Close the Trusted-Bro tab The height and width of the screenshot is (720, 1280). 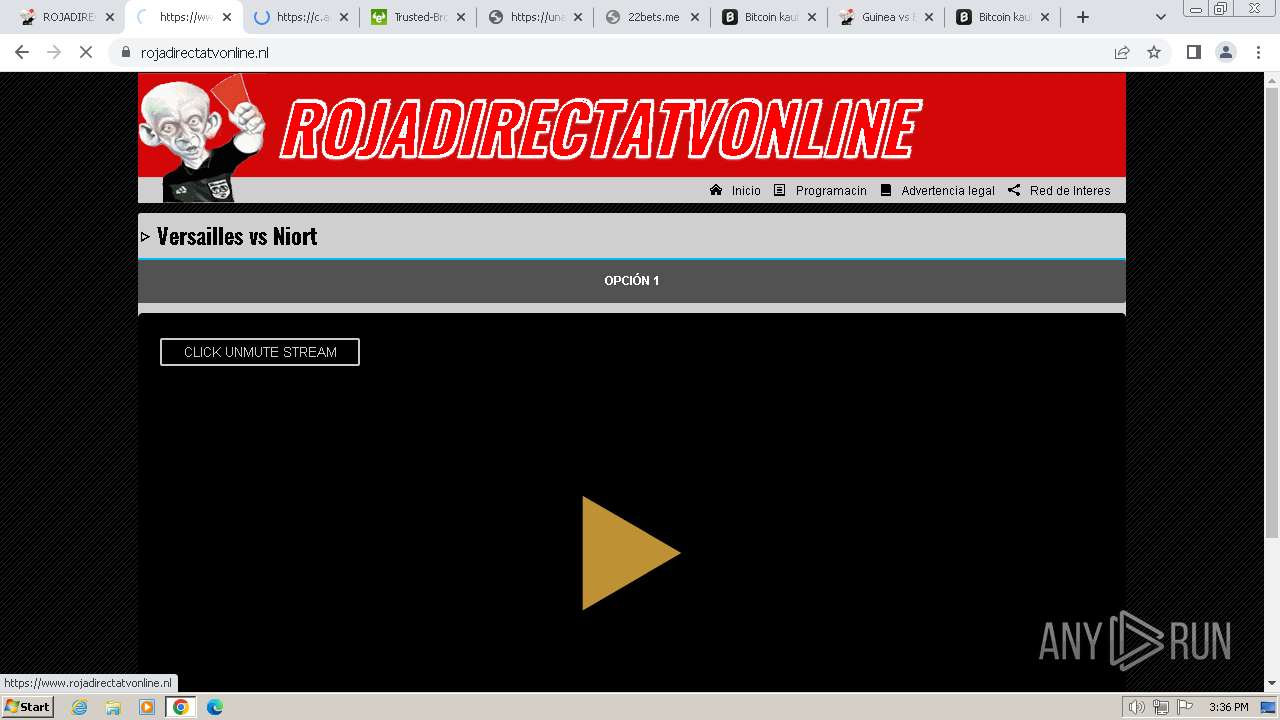[461, 17]
